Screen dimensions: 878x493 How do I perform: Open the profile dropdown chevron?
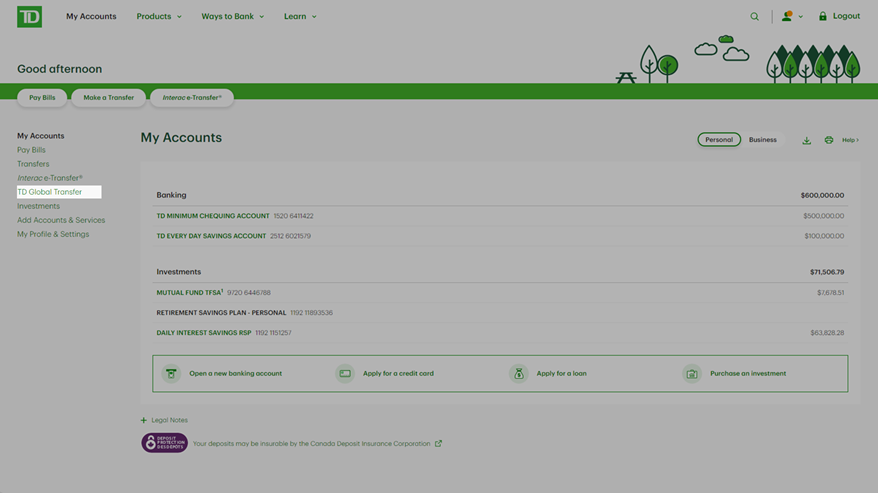click(801, 17)
